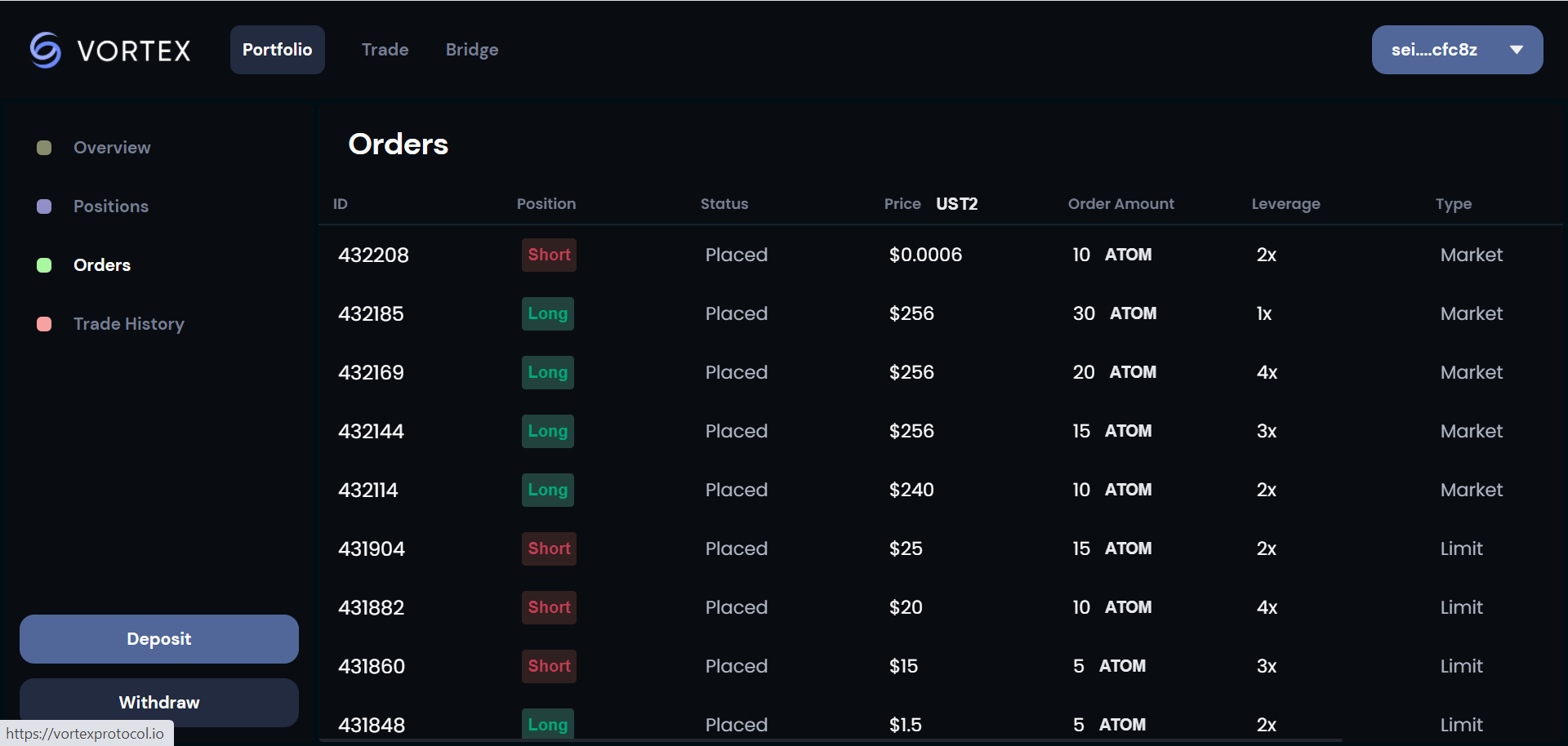Click the 30 ATOM order amount
The image size is (1568, 746).
pyautogui.click(x=1115, y=313)
